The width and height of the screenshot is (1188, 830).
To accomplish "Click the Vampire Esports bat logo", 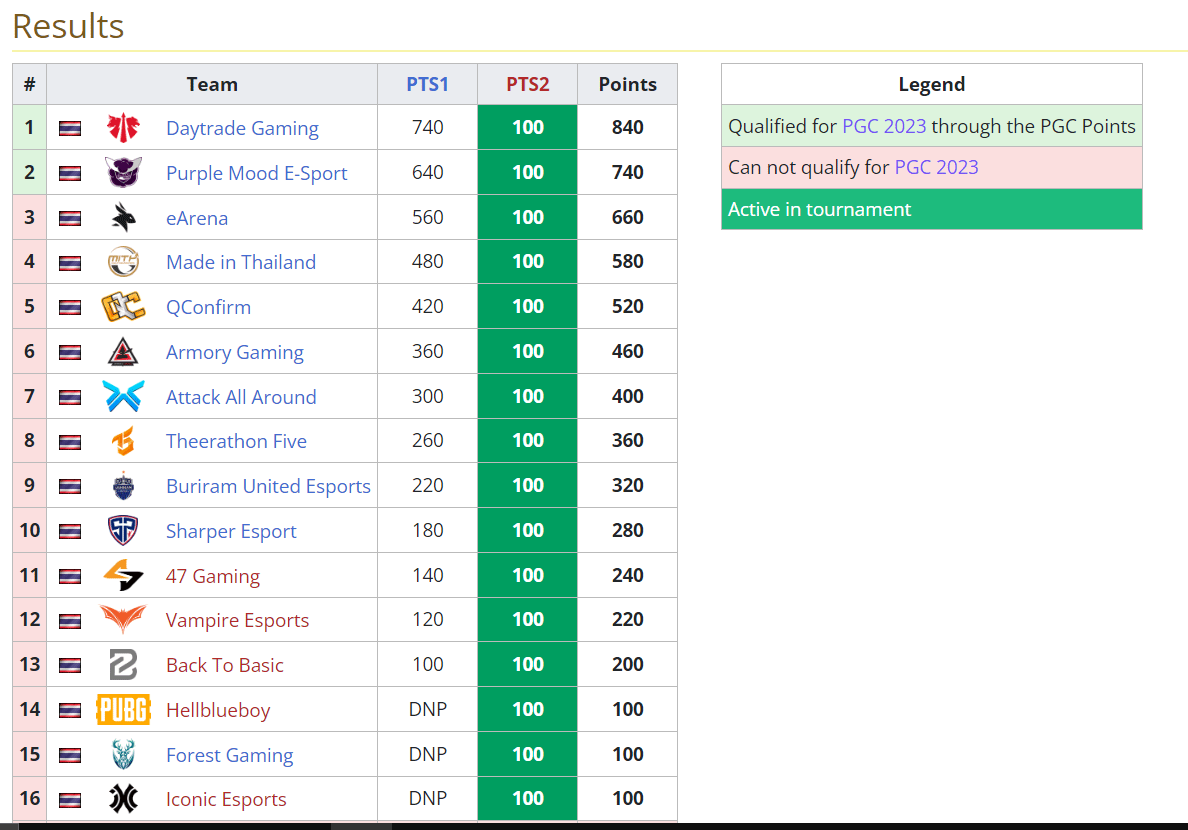I will tap(123, 620).
